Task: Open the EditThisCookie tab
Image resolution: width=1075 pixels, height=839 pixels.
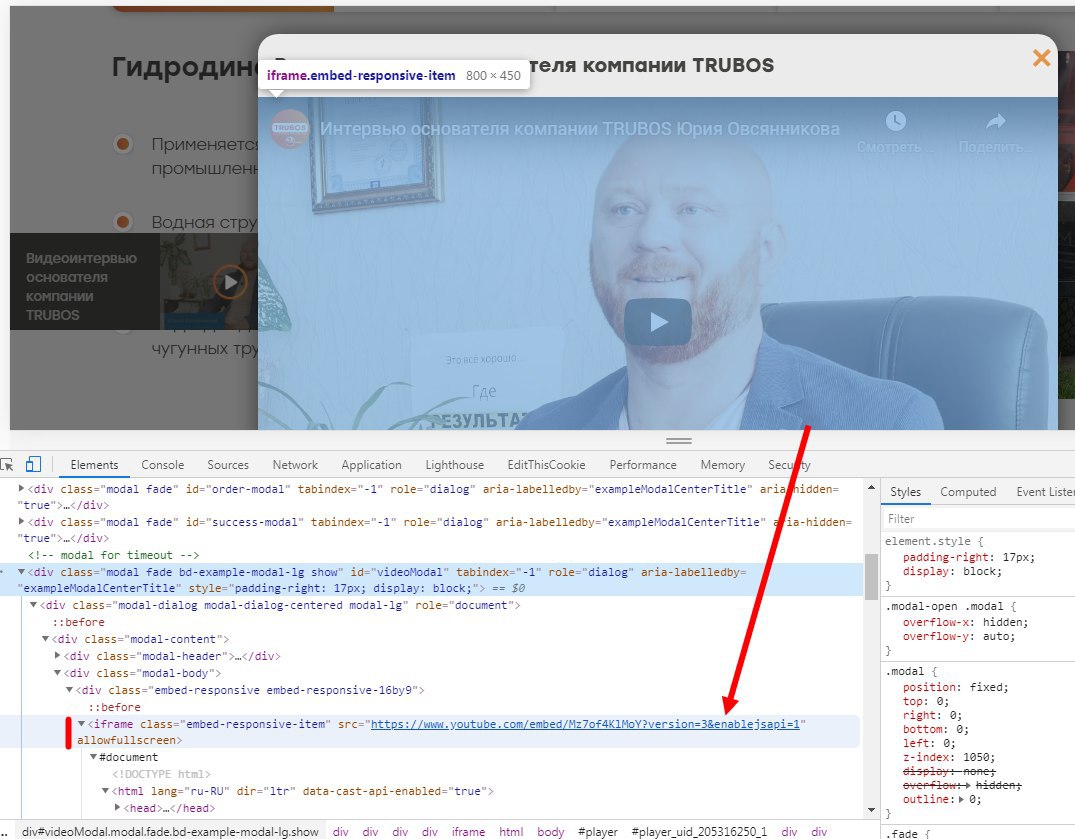Action: (546, 465)
